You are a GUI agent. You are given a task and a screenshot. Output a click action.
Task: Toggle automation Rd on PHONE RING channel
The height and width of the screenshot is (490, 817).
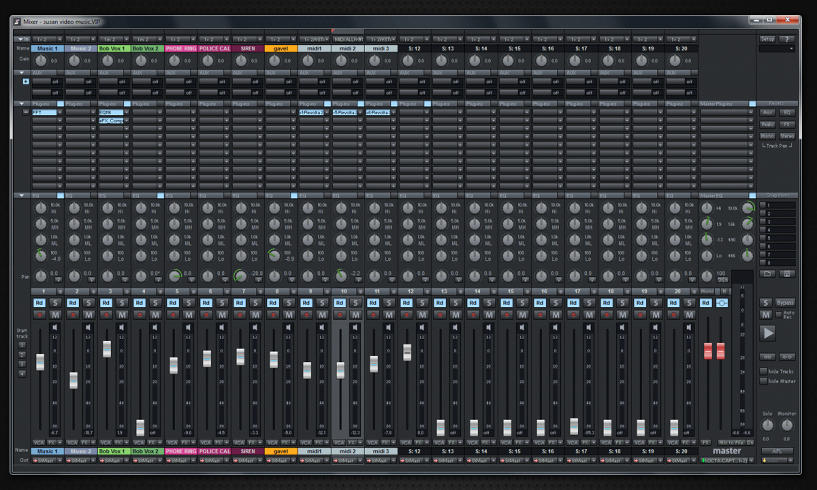pos(172,303)
